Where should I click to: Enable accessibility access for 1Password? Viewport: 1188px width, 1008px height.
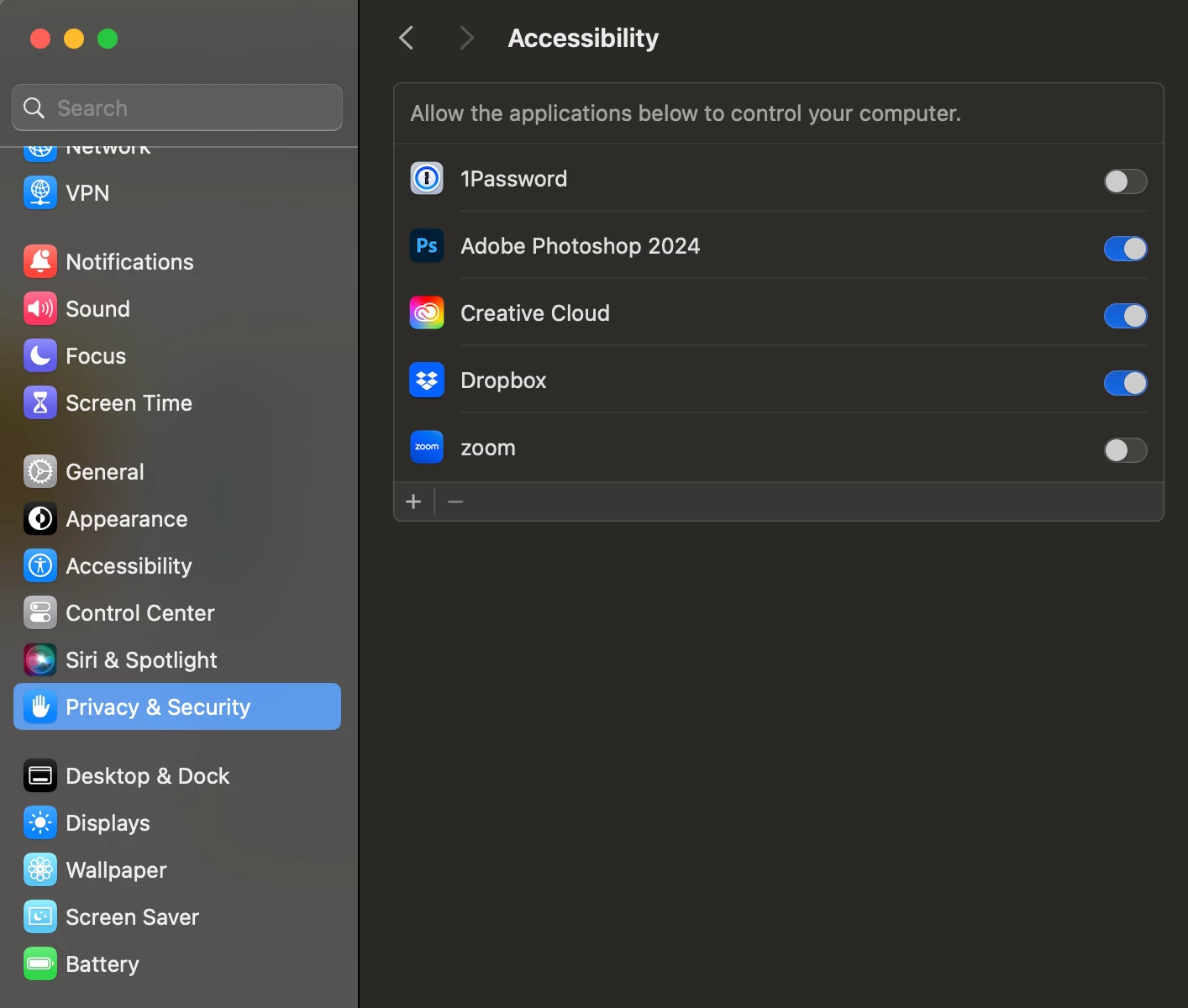[x=1125, y=181]
